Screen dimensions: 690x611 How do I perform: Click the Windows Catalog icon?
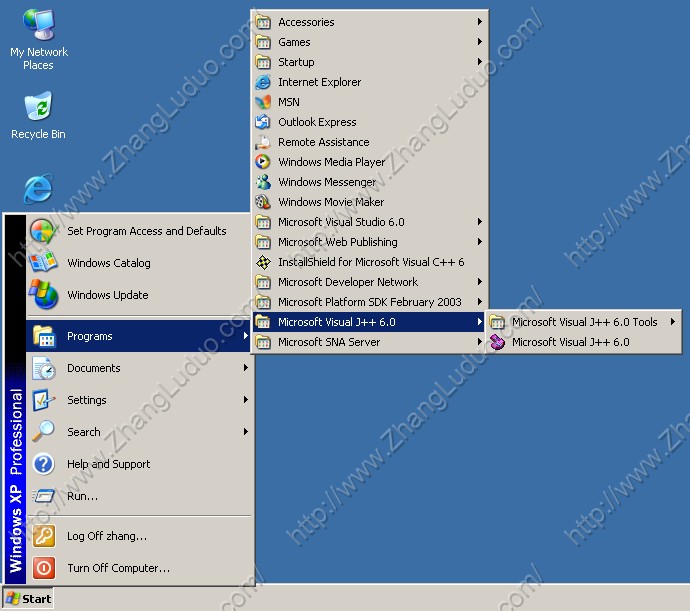43,263
